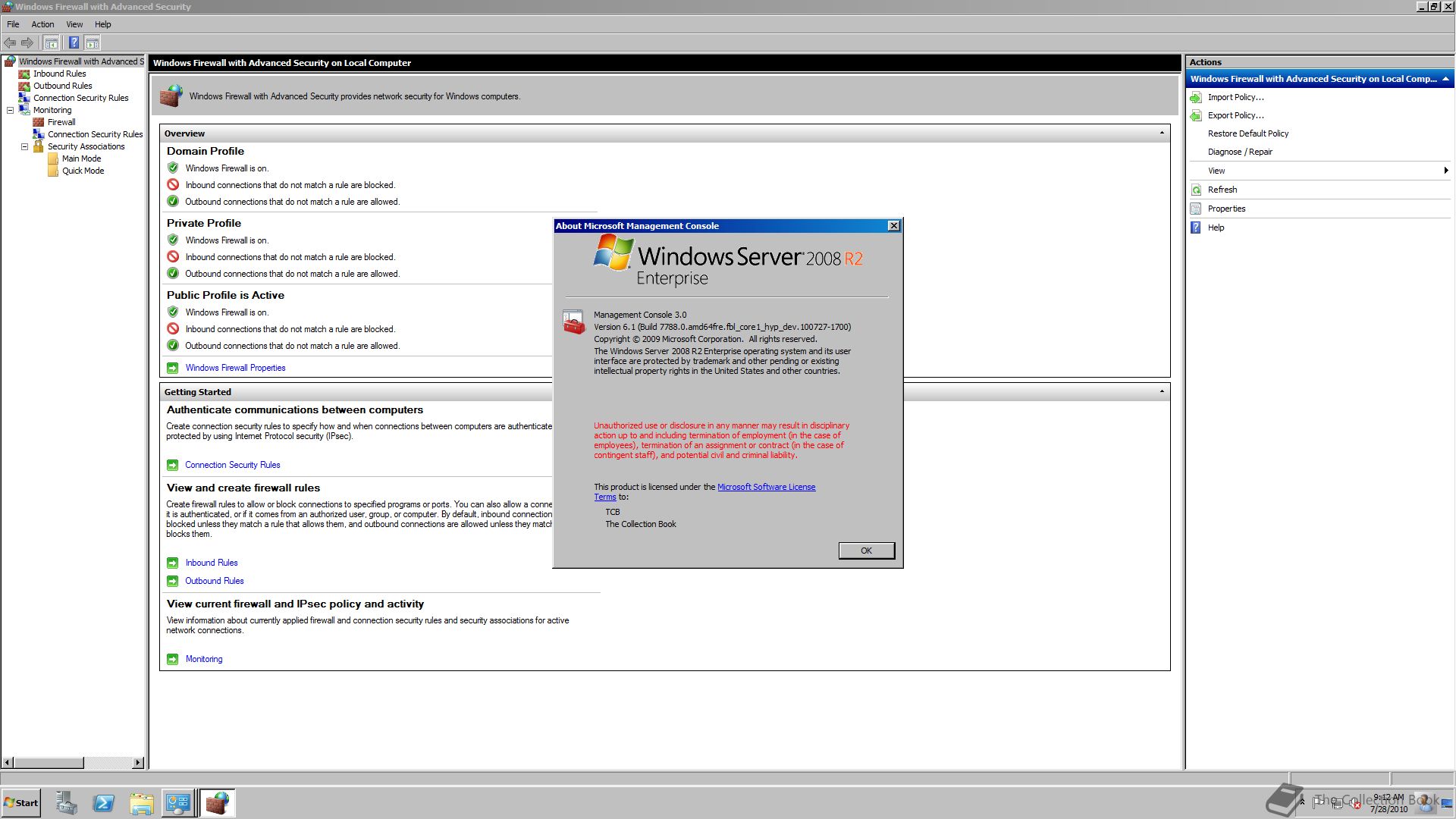Select Connection Security Rules under Monitoring
The image size is (1456, 819).
[95, 134]
